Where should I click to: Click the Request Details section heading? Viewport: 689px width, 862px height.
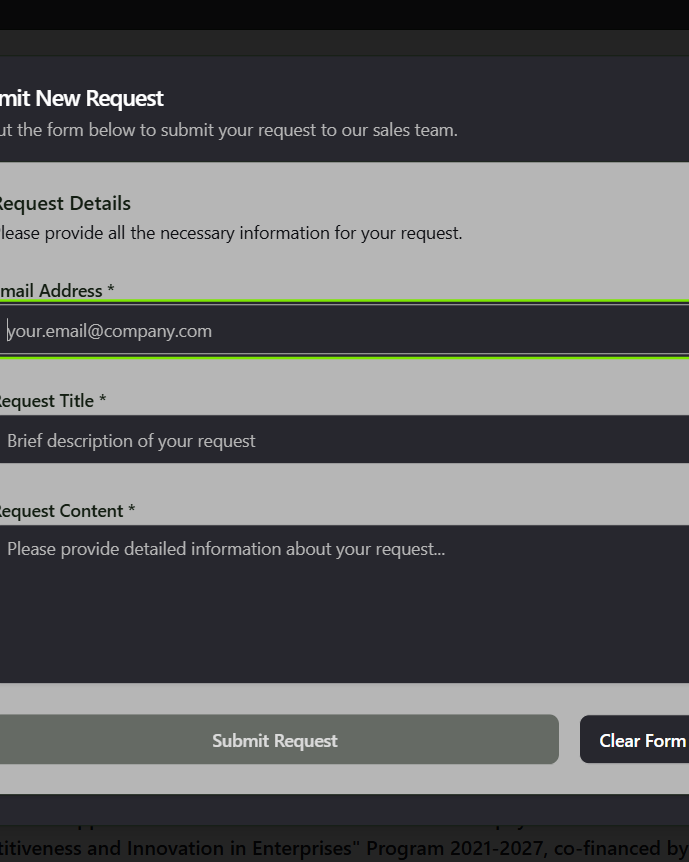point(64,204)
